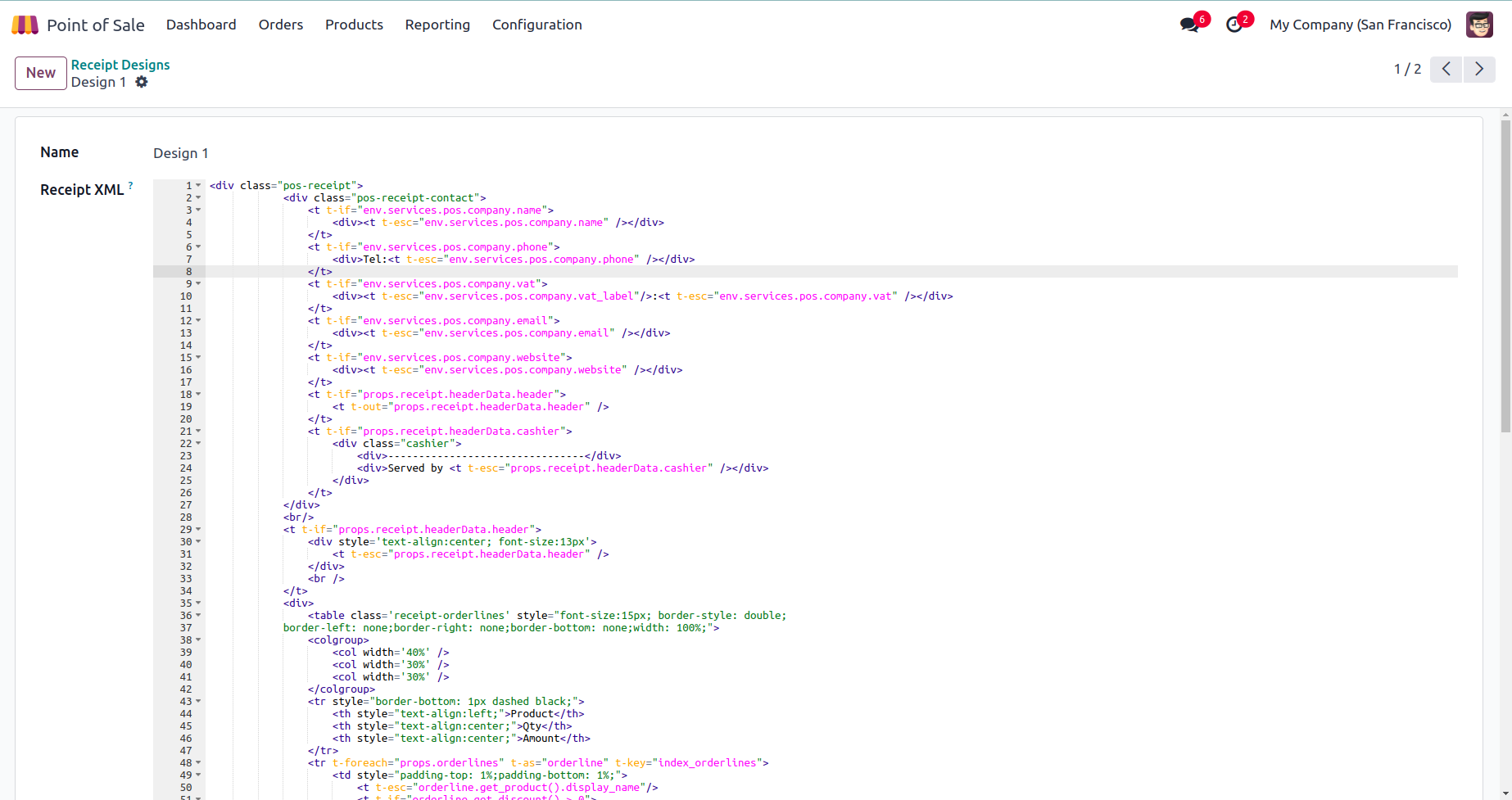The width and height of the screenshot is (1512, 800).
Task: Open the messages chat icon
Action: pyautogui.click(x=1189, y=25)
